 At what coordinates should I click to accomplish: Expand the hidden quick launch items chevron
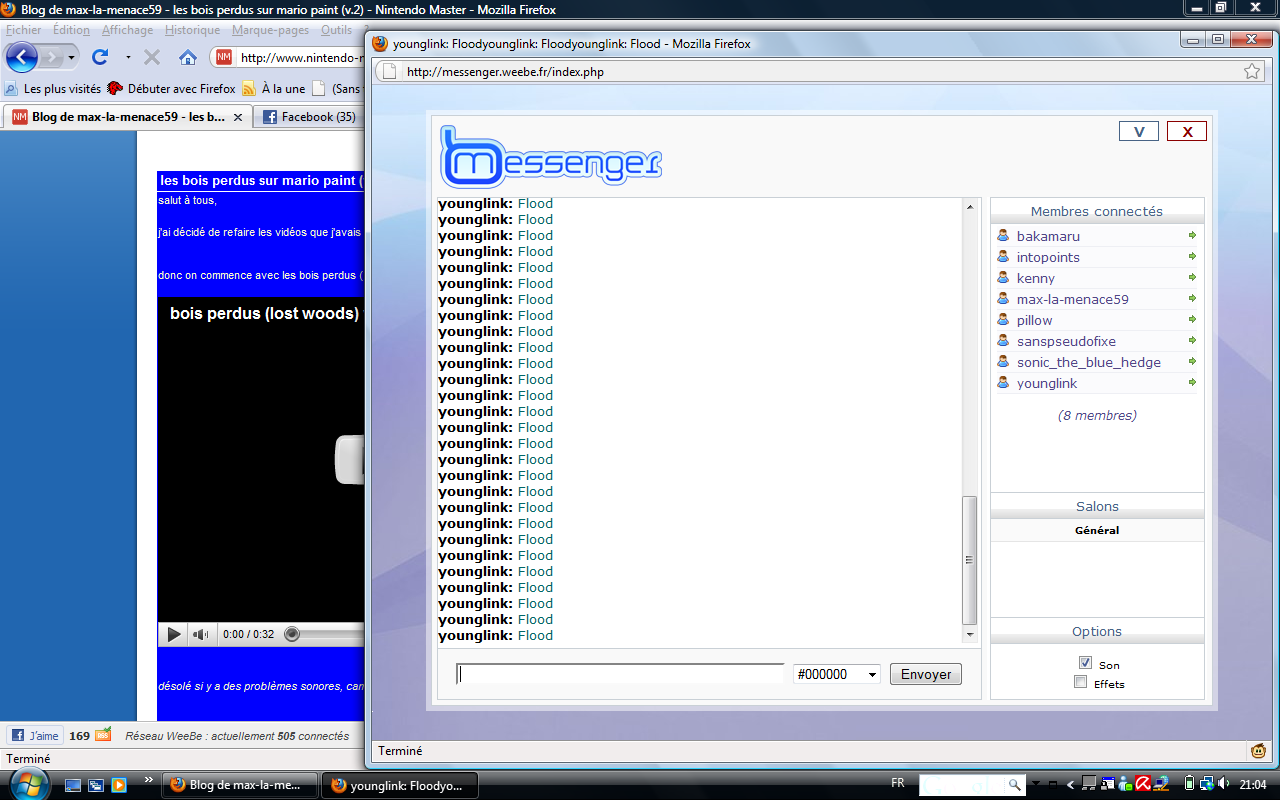click(149, 779)
